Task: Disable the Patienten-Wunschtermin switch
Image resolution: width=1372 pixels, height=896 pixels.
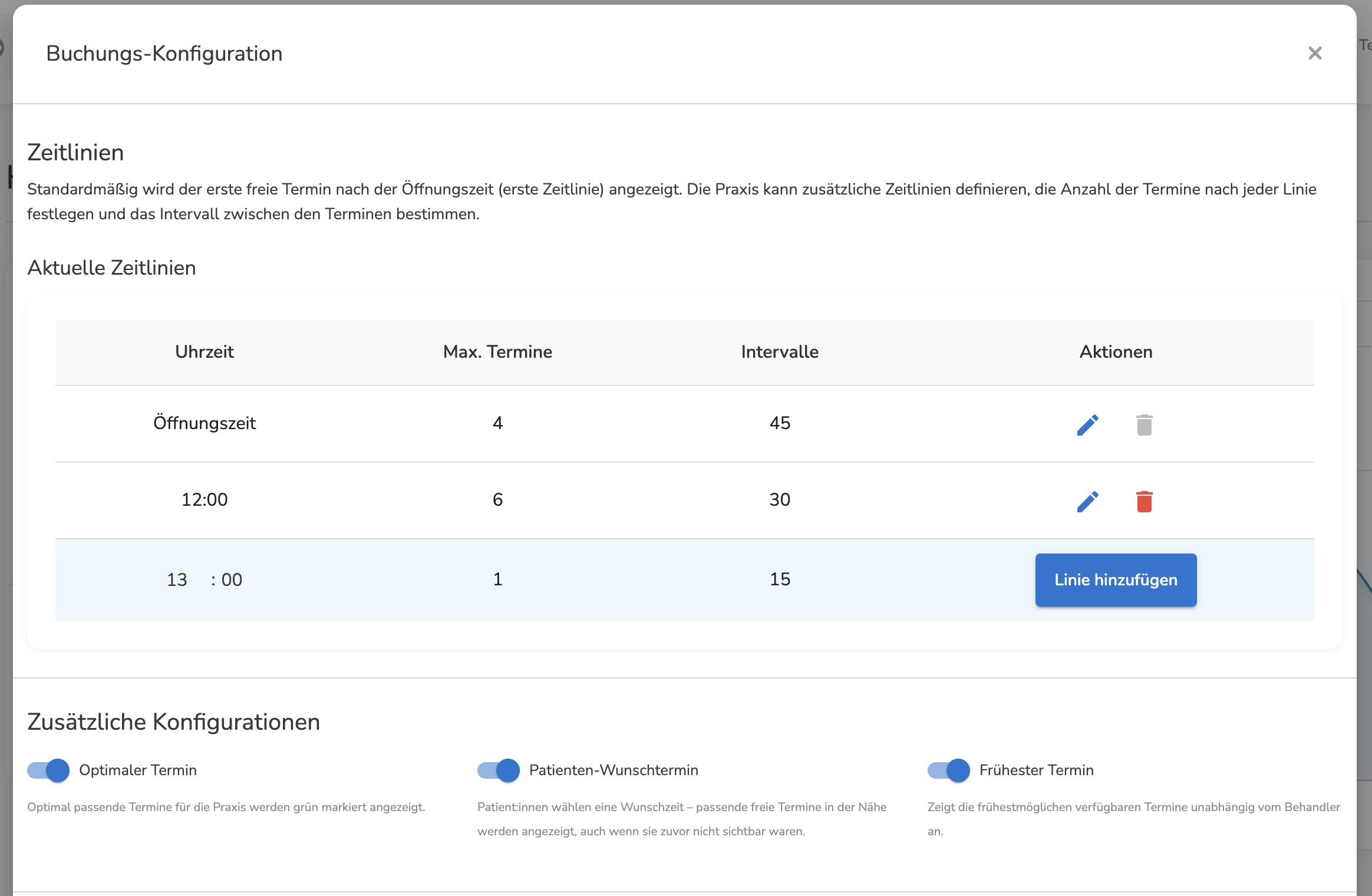Action: (499, 770)
